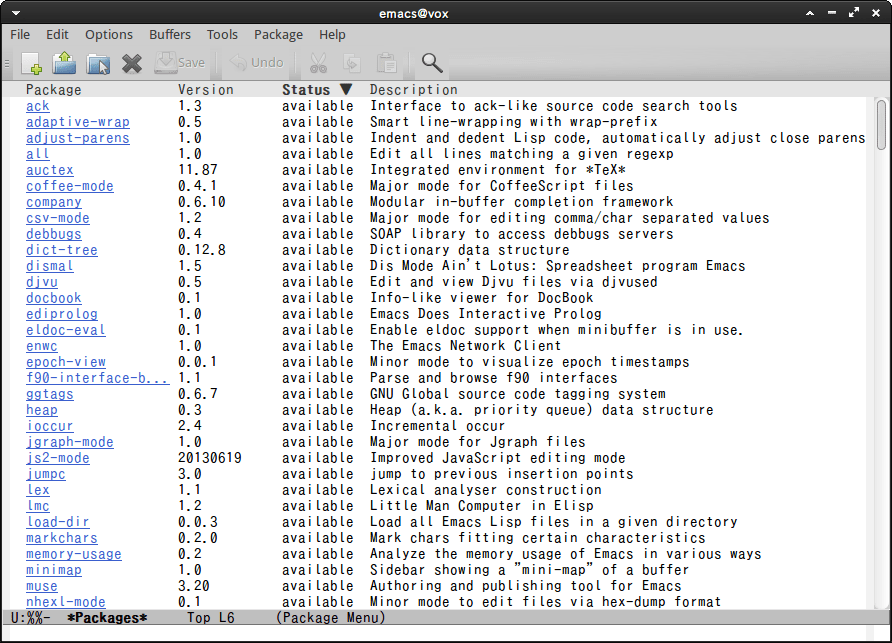
Task: Open a file via the open folder icon
Action: click(64, 63)
